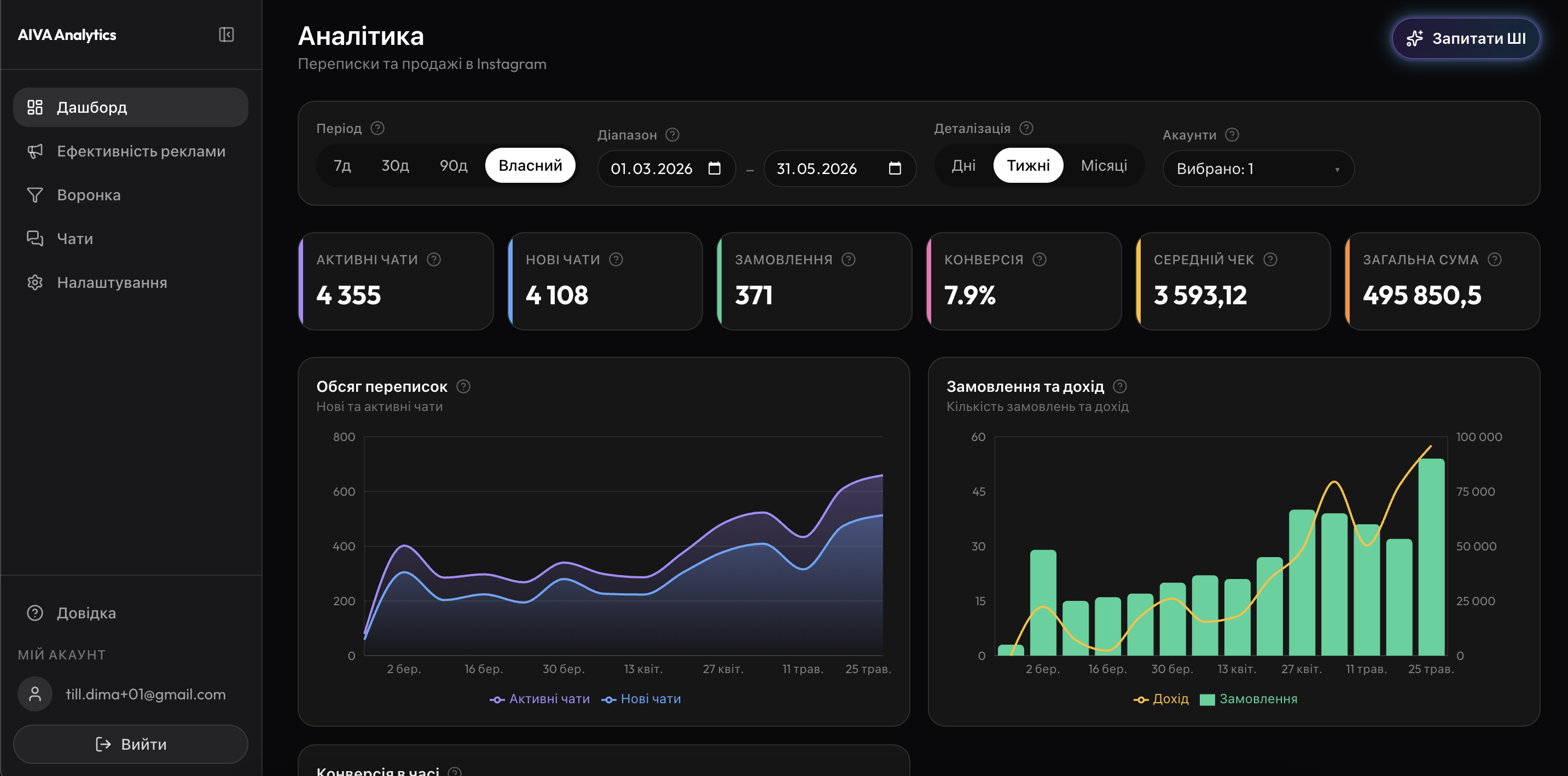
Task: Select the 30д period option
Action: click(395, 166)
